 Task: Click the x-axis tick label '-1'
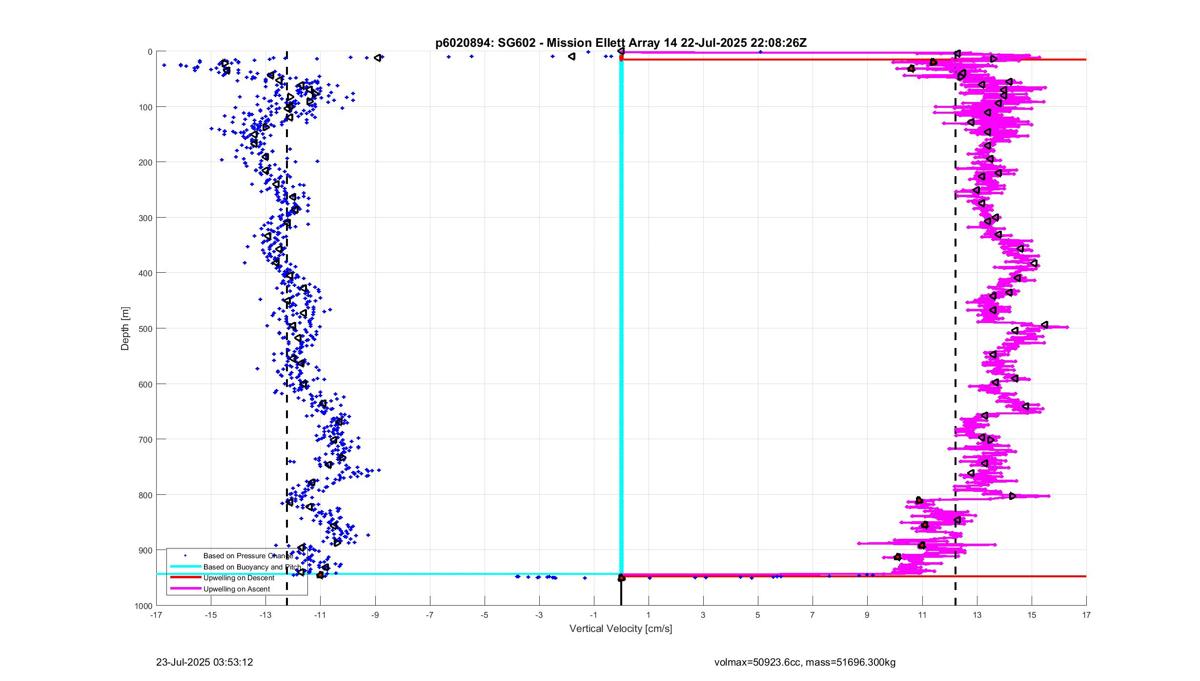click(x=594, y=615)
